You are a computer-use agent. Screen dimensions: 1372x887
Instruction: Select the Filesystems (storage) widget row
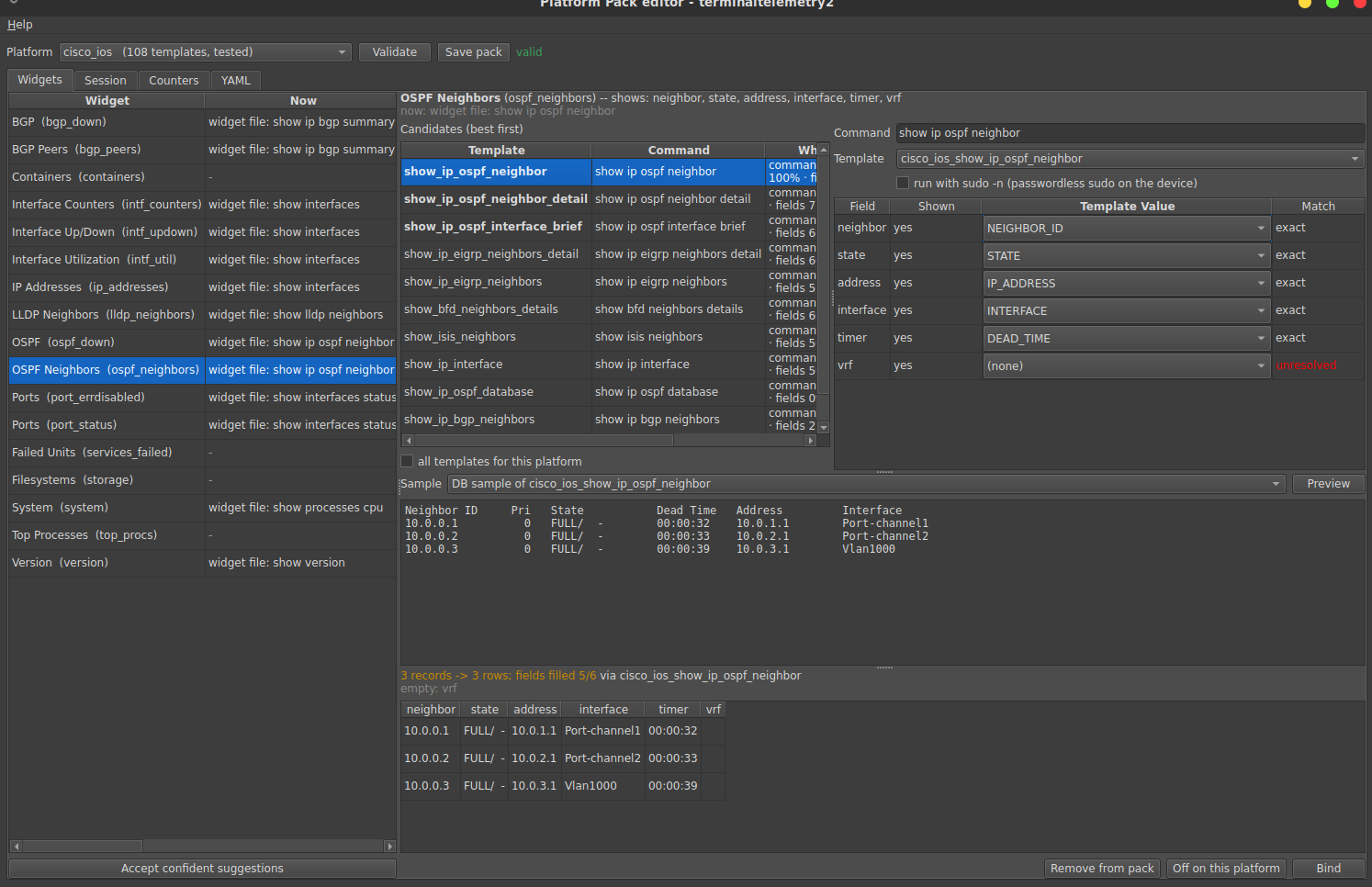[x=202, y=480]
